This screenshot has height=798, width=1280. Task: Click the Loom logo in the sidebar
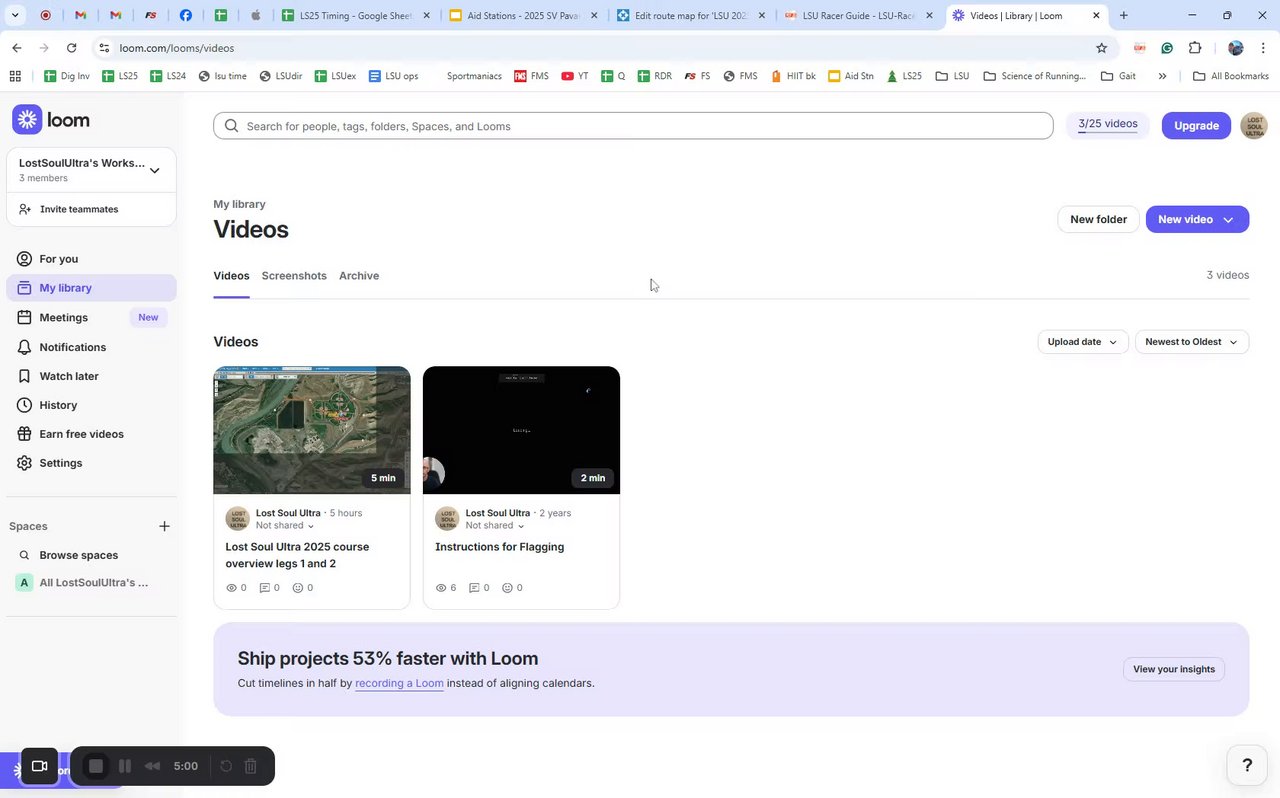click(x=51, y=120)
